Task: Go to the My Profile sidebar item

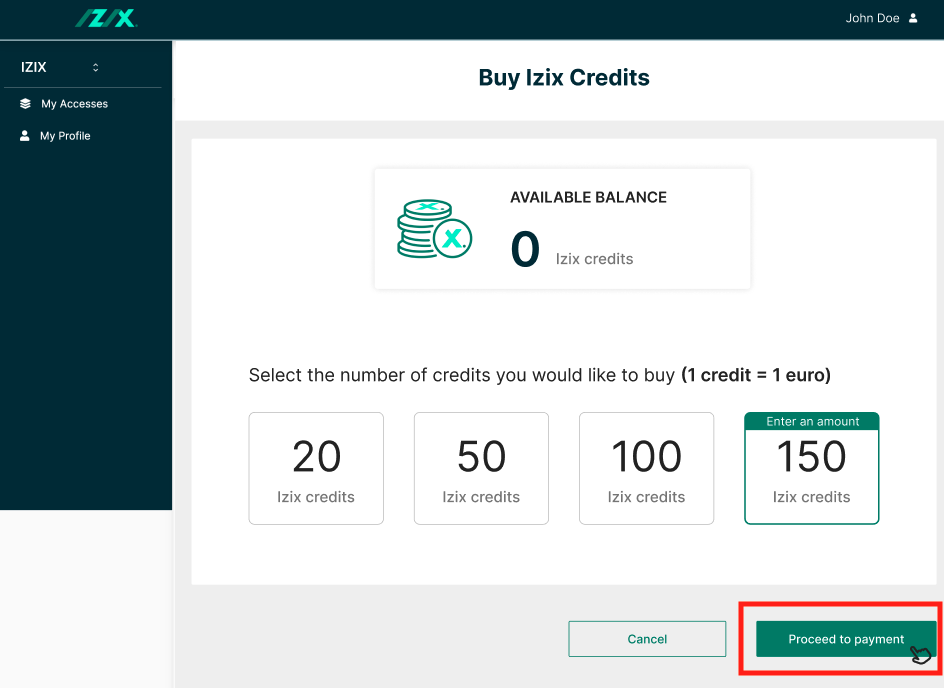Action: coord(65,136)
